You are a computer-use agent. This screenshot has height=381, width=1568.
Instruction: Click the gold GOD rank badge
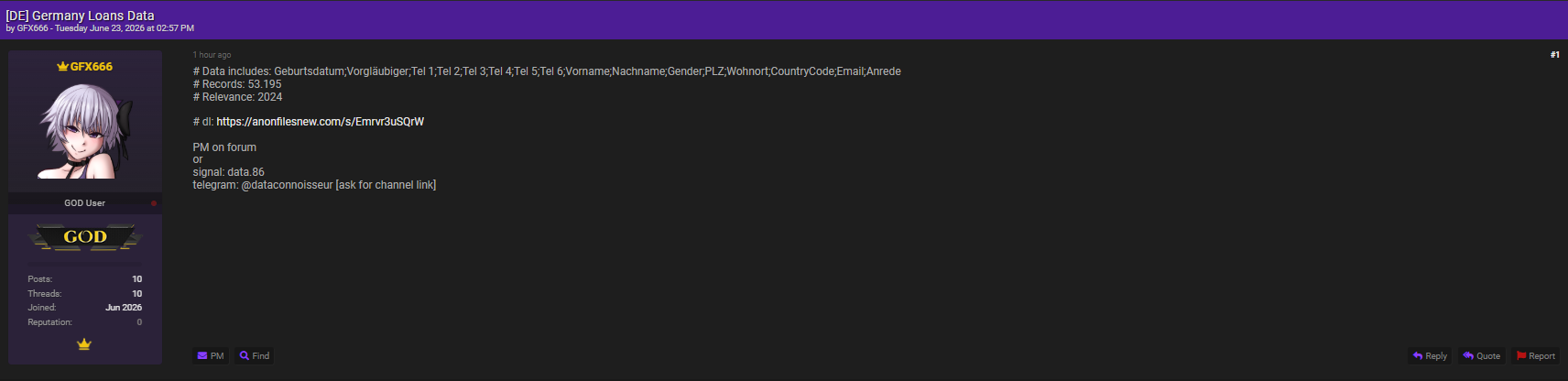85,237
